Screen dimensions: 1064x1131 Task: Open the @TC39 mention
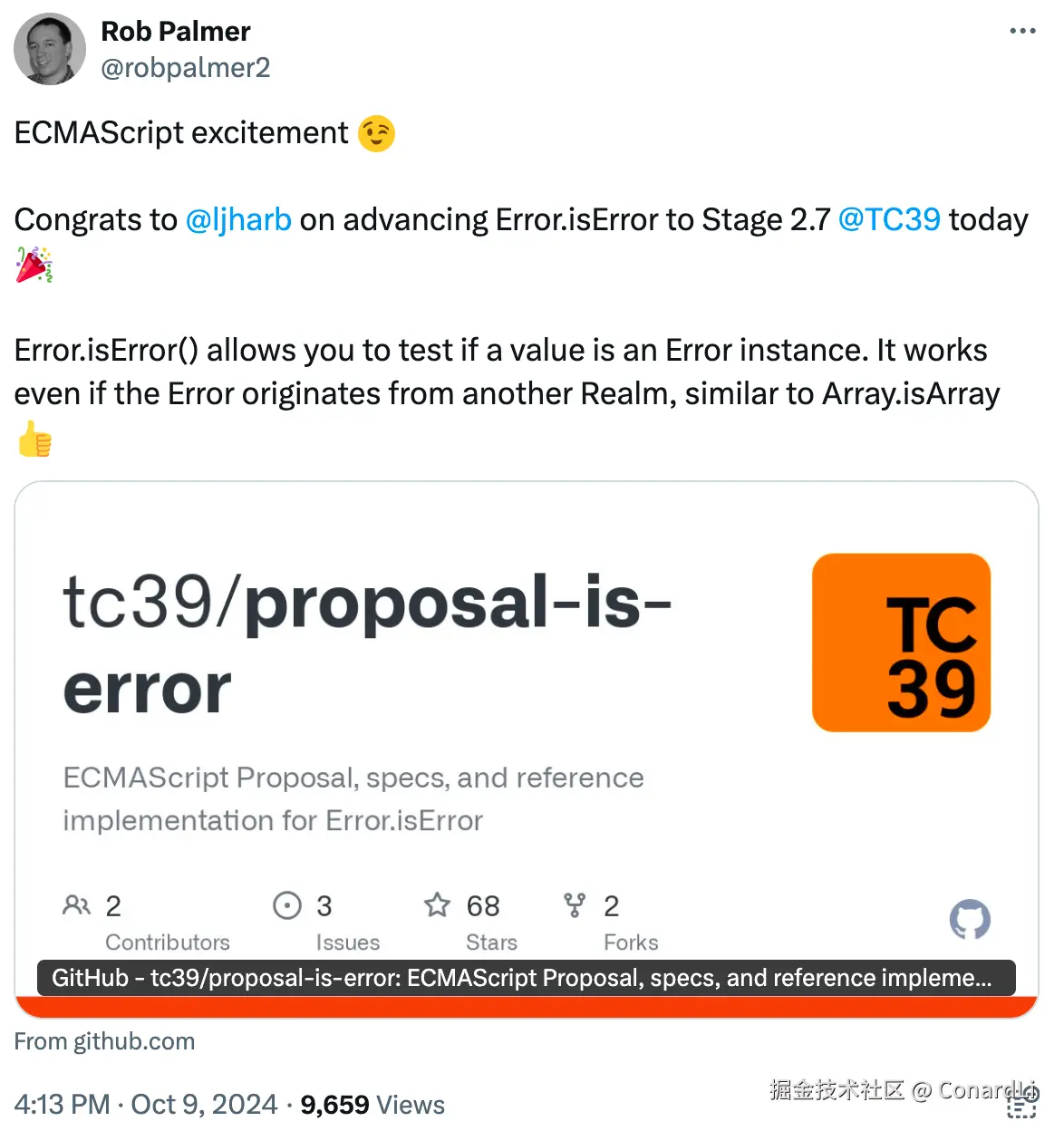pos(889,220)
